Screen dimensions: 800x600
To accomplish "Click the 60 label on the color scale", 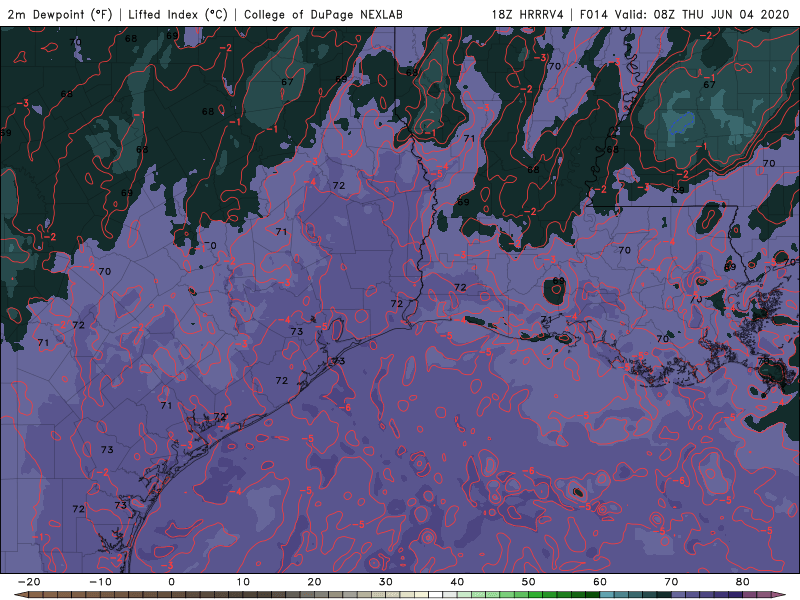I will pos(600,582).
